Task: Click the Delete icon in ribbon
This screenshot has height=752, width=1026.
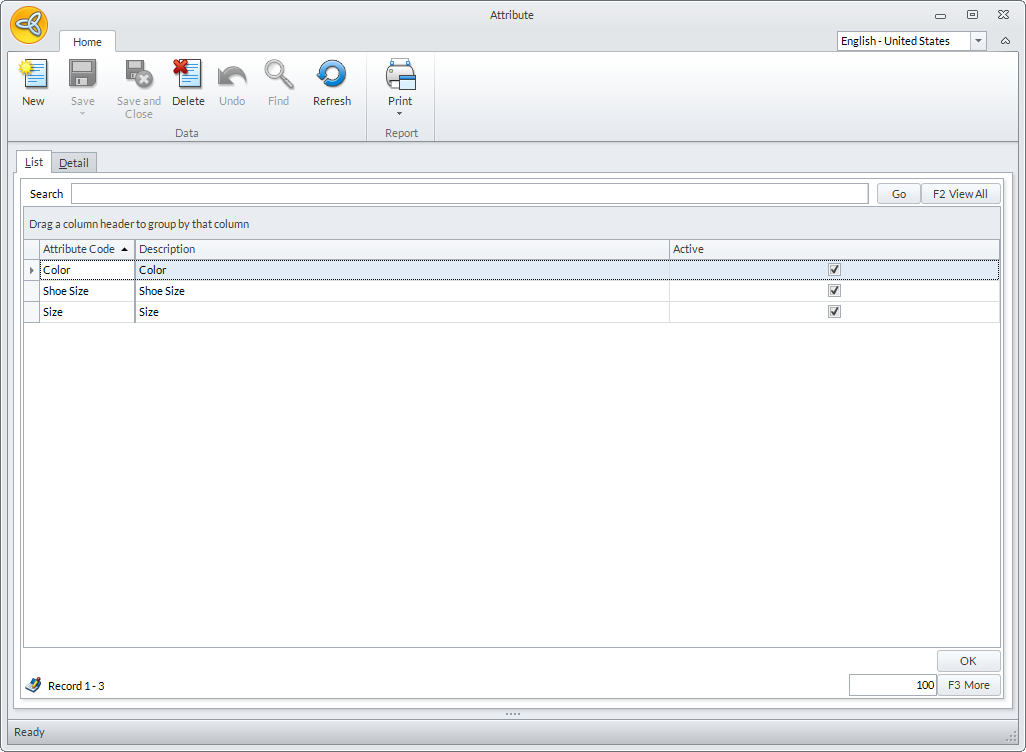Action: click(187, 75)
